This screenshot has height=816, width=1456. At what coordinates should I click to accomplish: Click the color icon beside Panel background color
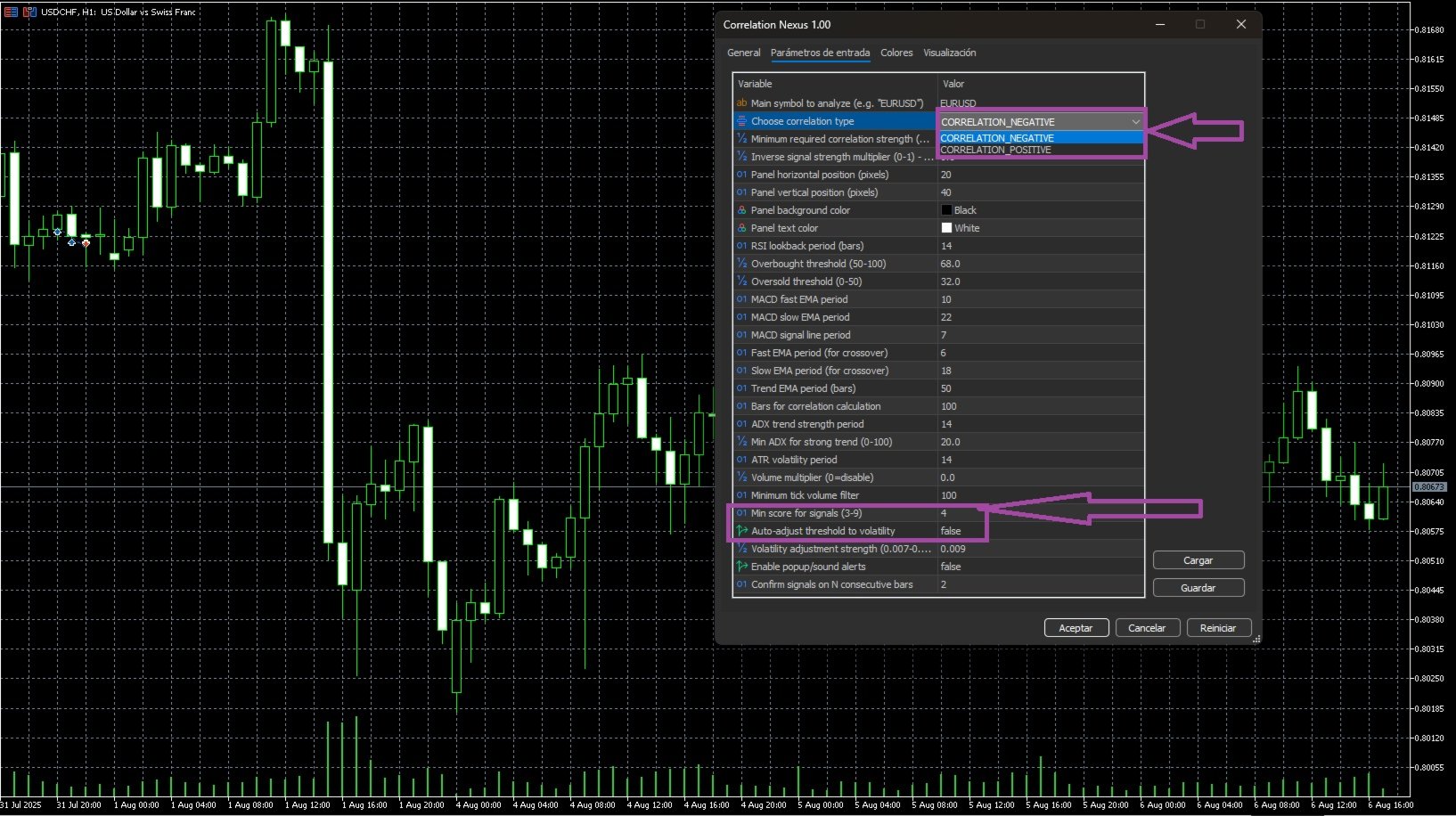click(x=741, y=210)
